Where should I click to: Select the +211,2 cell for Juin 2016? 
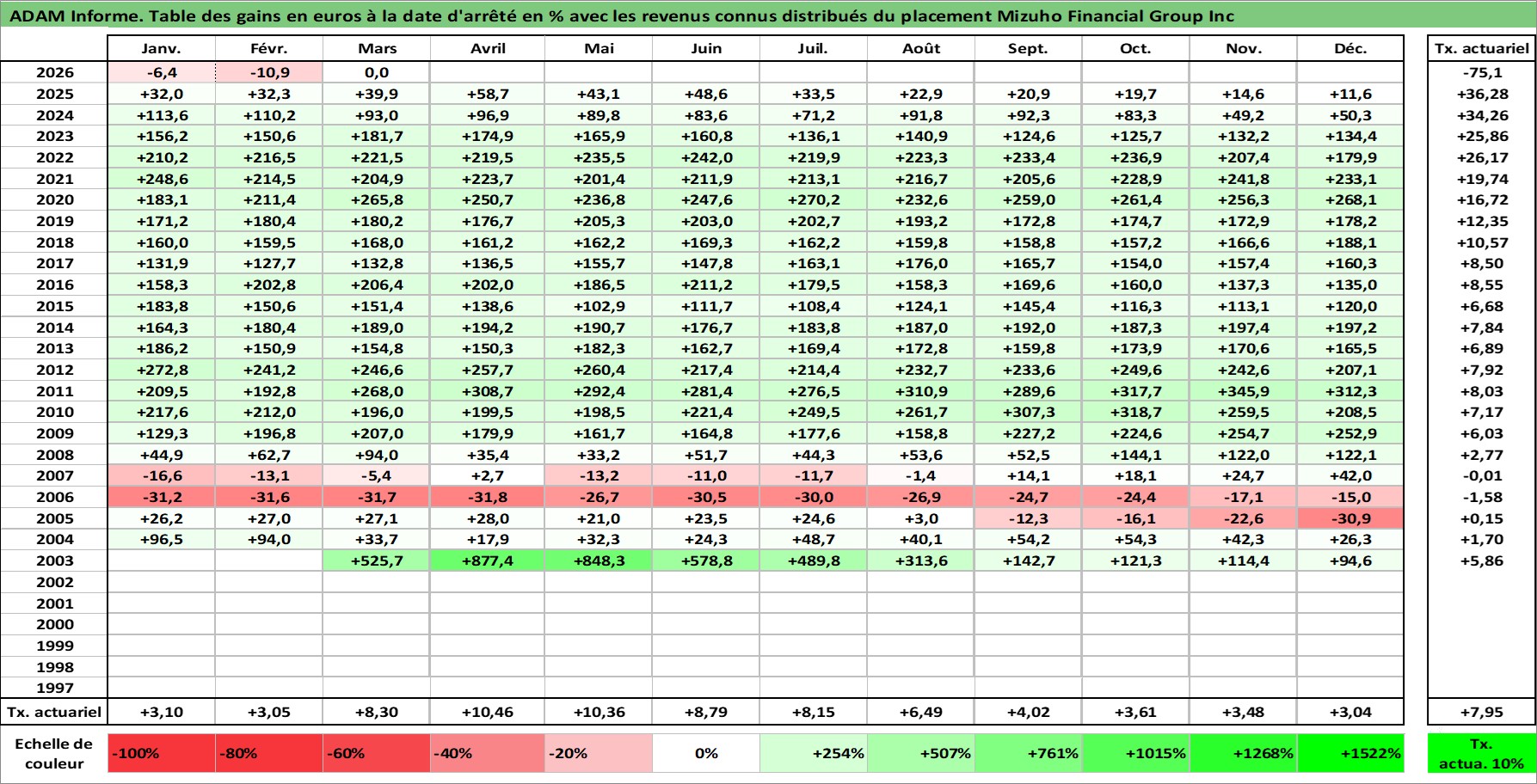tap(706, 285)
